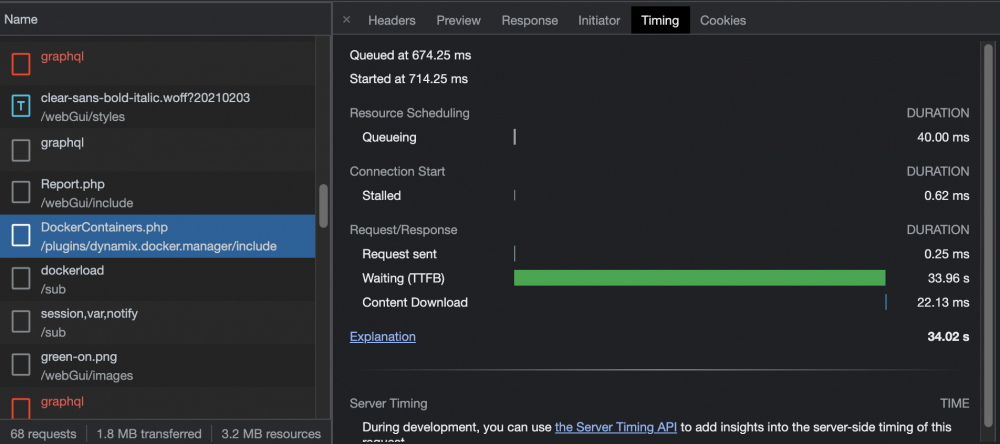Select the Response tab

coord(529,20)
